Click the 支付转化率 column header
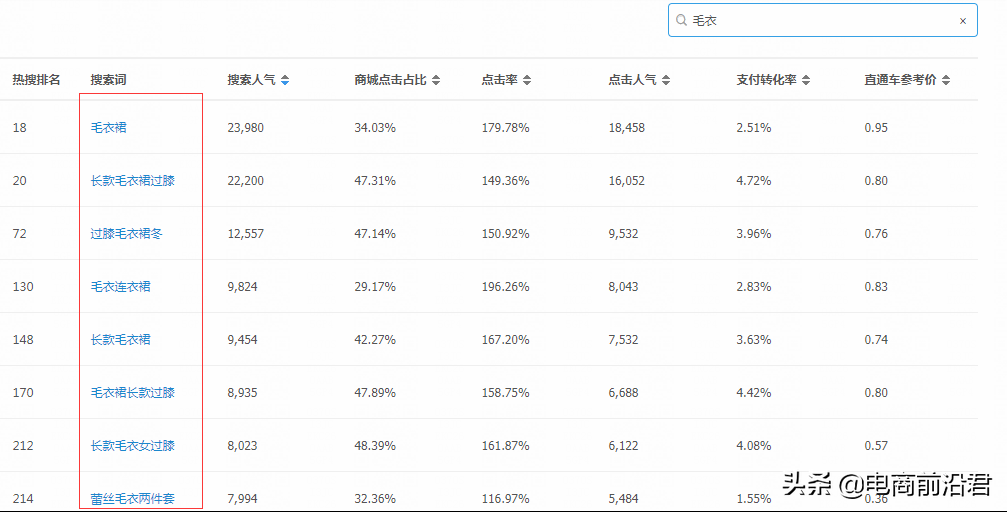Image resolution: width=1007 pixels, height=512 pixels. point(767,80)
